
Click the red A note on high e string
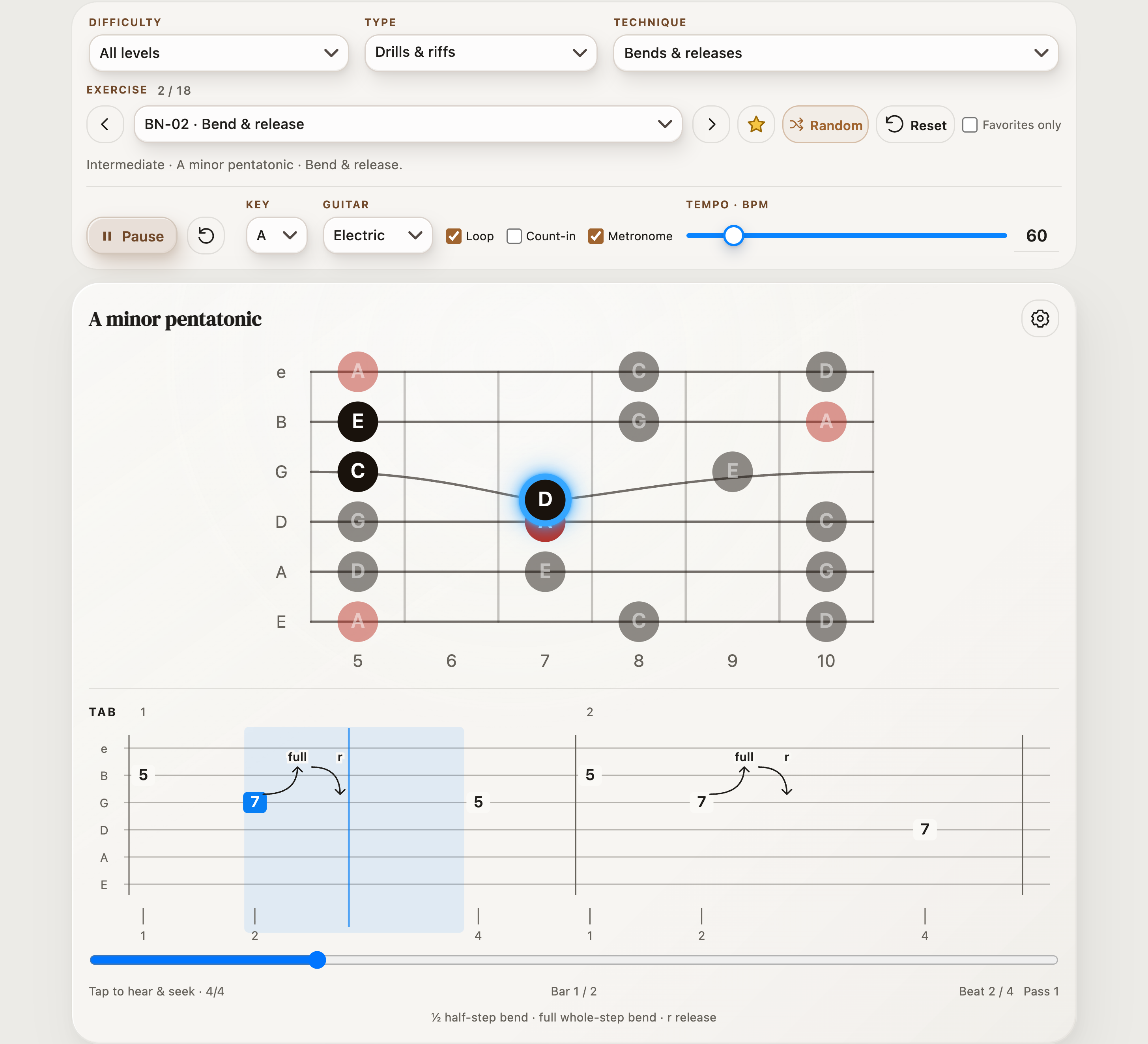tap(357, 371)
